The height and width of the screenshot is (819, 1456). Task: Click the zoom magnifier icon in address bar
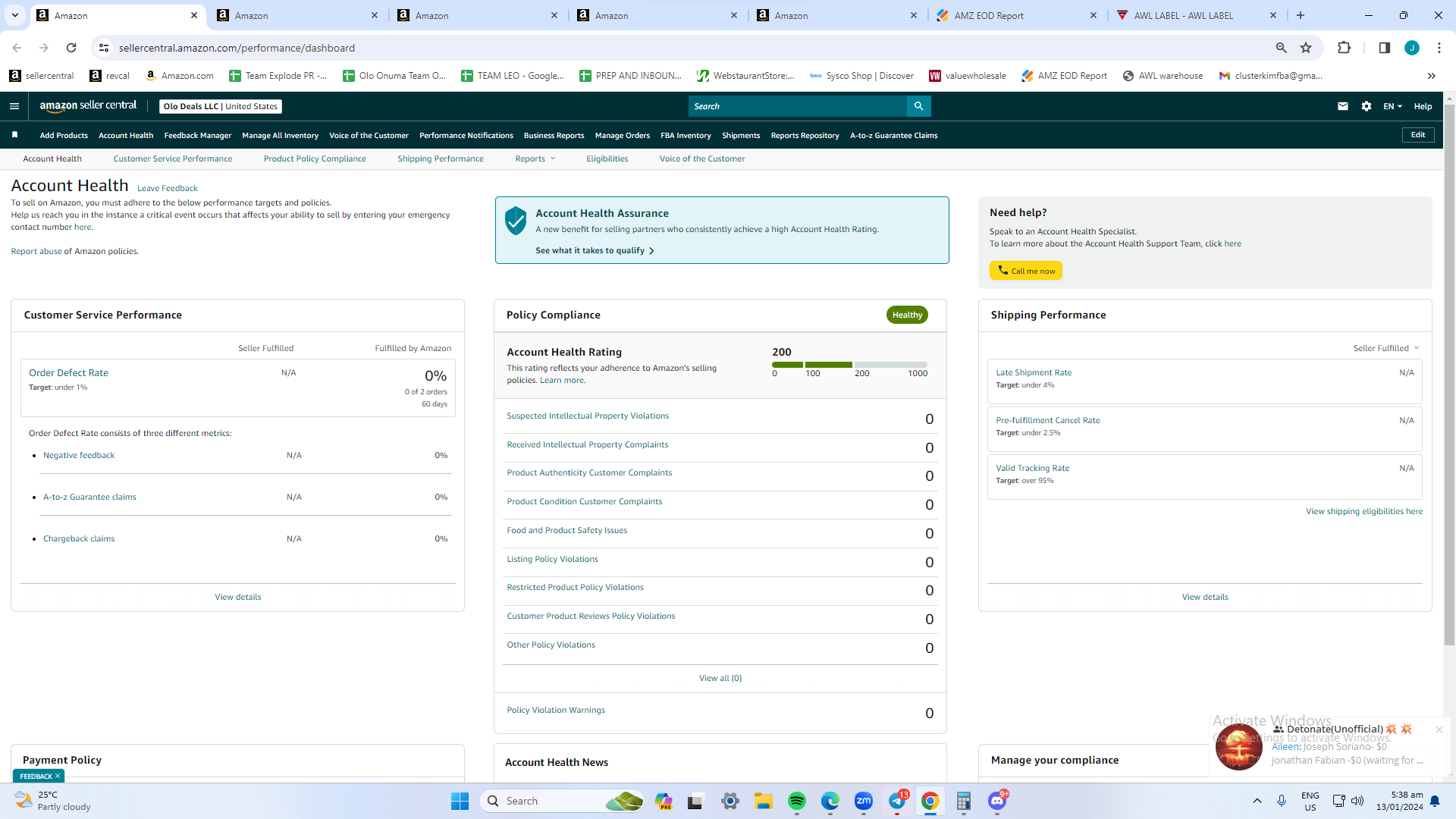click(x=1281, y=48)
